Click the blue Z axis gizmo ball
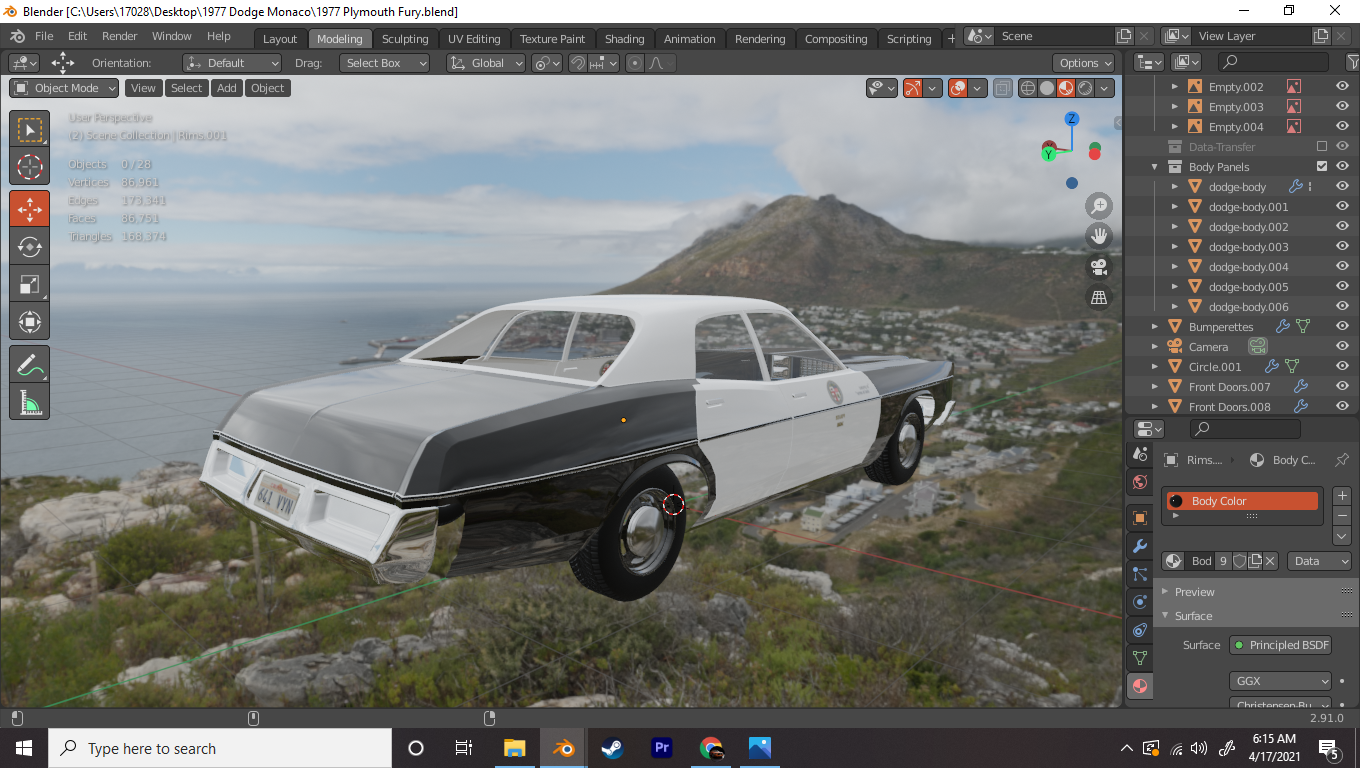The width and height of the screenshot is (1360, 768). coord(1072,119)
